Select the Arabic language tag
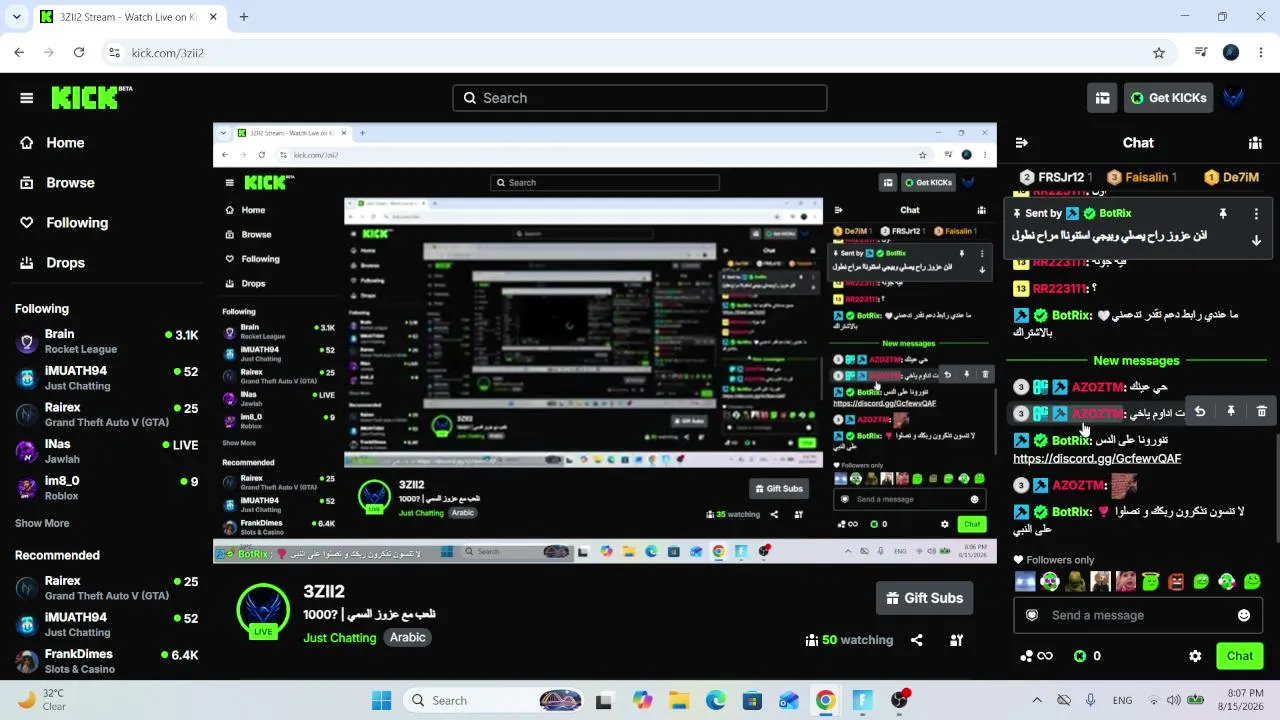This screenshot has width=1280, height=720. 407,638
